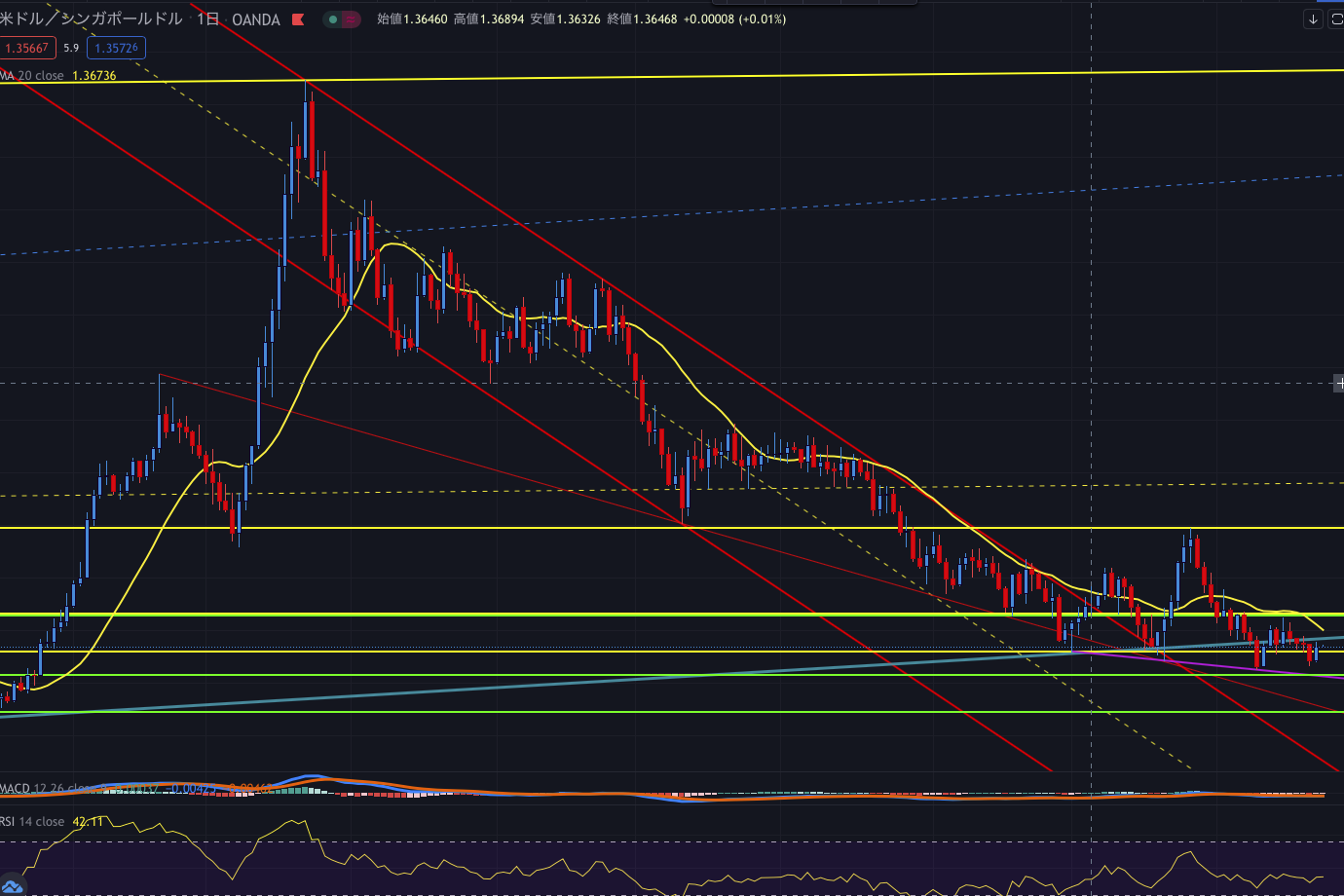Click the 米ドル/シンガポールドル symbol title
This screenshot has width=1344, height=896.
click(92, 19)
